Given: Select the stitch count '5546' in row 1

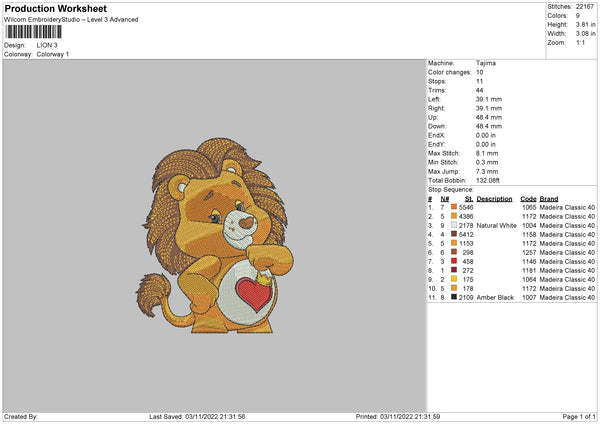Looking at the screenshot, I should coord(466,207).
